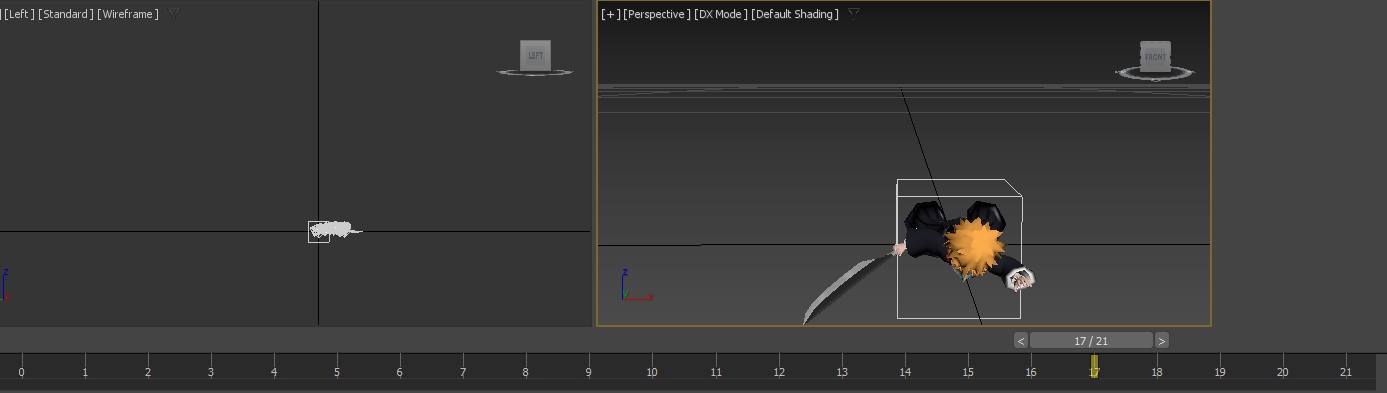Open the [Left] viewport point-of-view menu
The width and height of the screenshot is (1387, 393).
click(x=19, y=14)
